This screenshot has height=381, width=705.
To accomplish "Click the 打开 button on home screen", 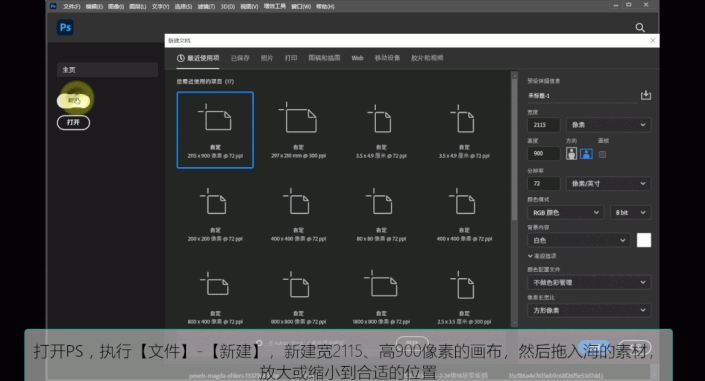I will [x=73, y=122].
